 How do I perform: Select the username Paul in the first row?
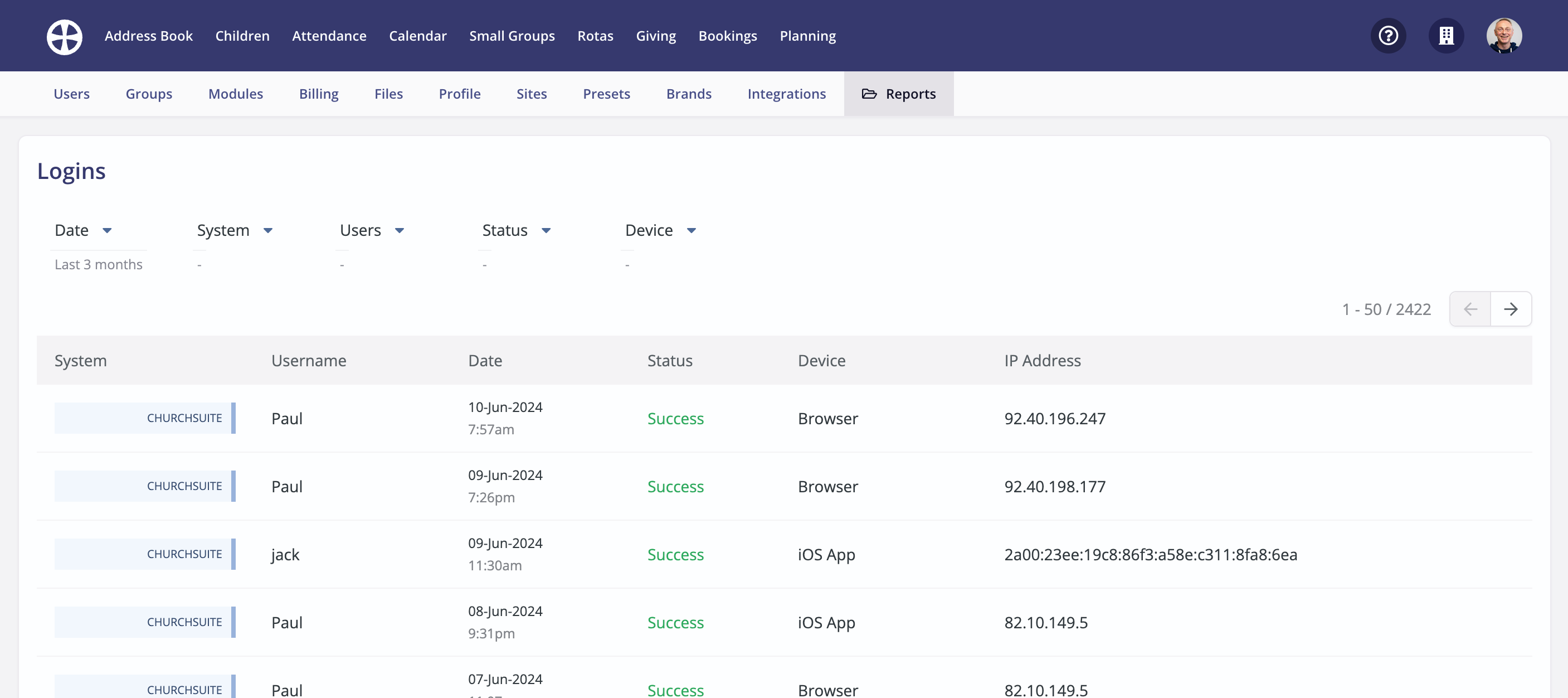286,419
